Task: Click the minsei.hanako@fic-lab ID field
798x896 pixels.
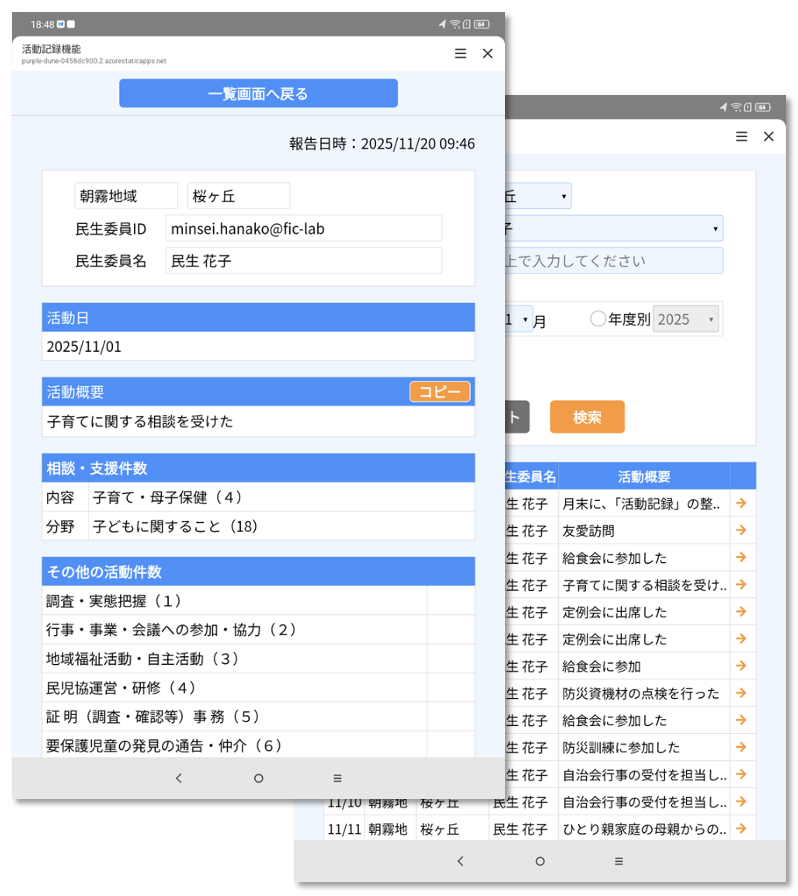Action: click(304, 229)
